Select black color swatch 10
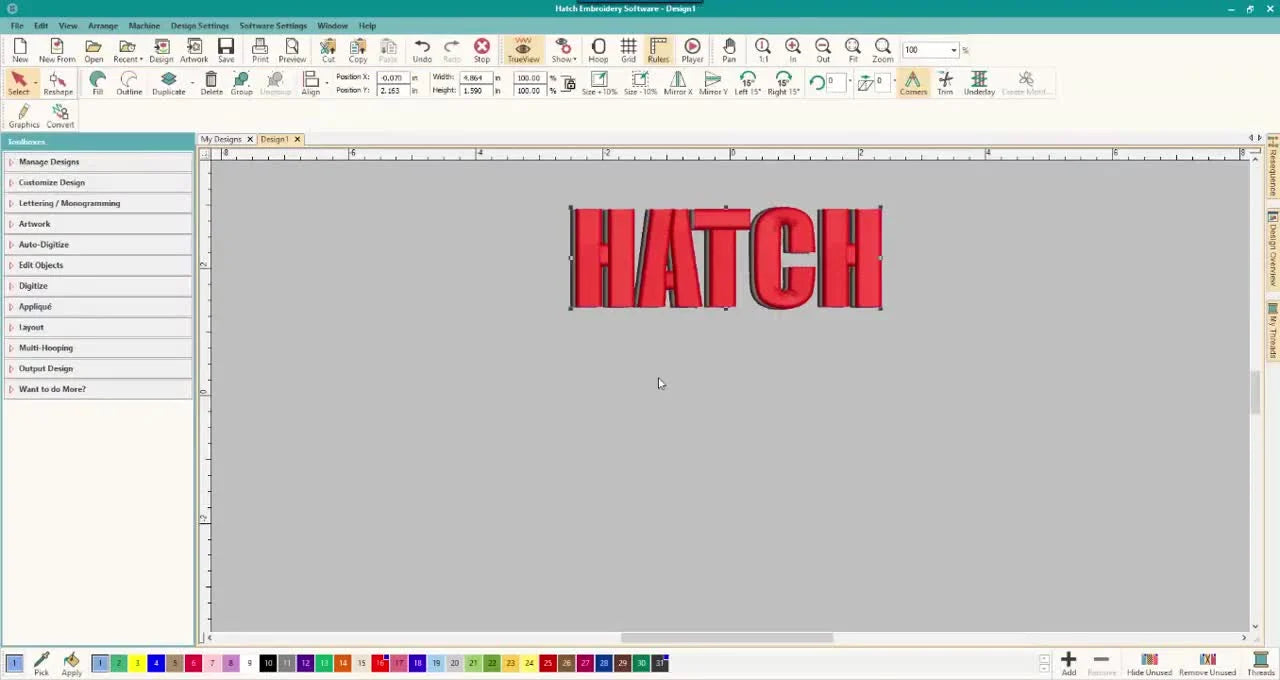Screen dimensions: 1280x680 268,663
